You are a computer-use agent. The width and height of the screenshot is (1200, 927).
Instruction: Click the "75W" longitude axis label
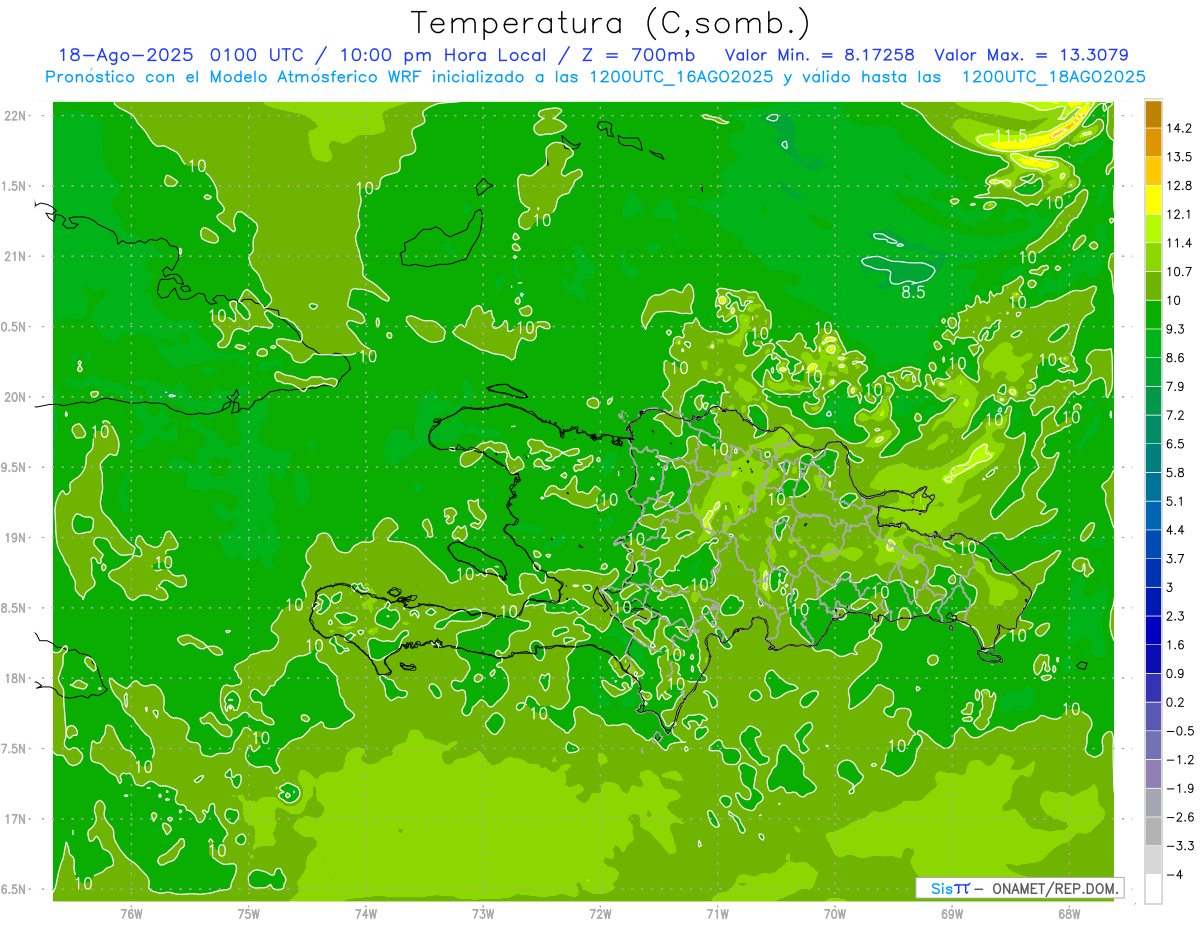249,913
